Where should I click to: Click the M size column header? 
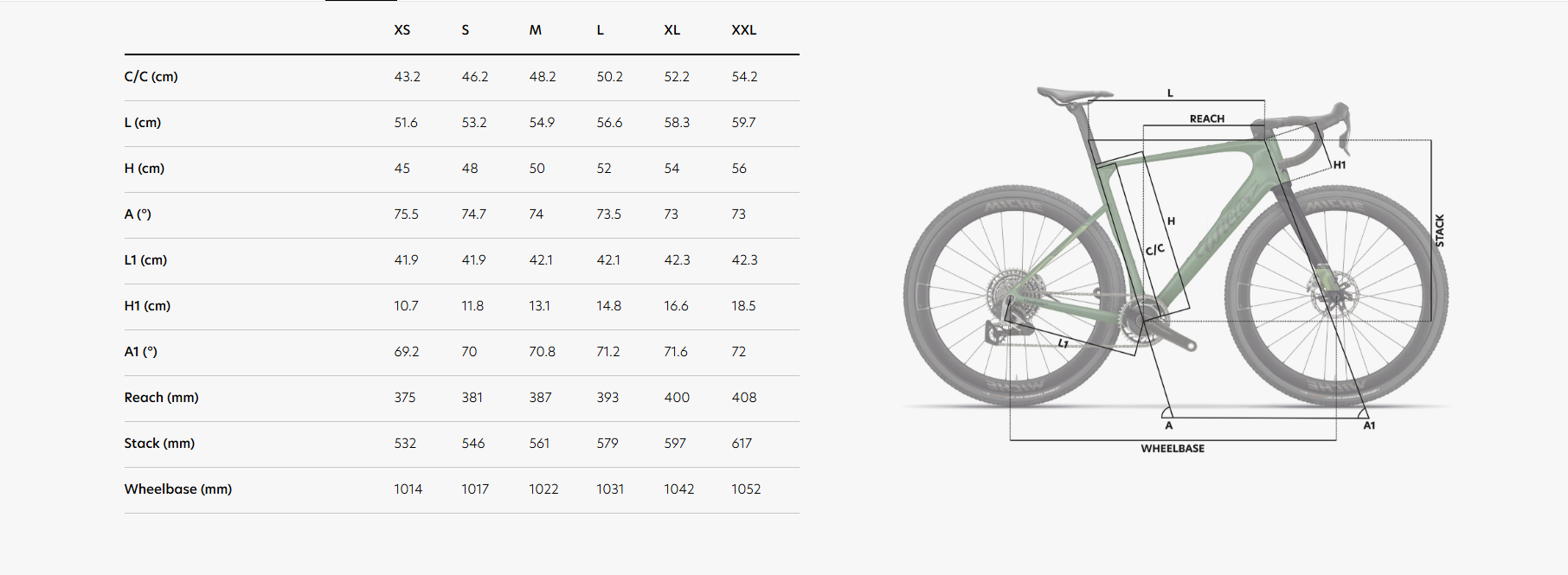point(536,30)
